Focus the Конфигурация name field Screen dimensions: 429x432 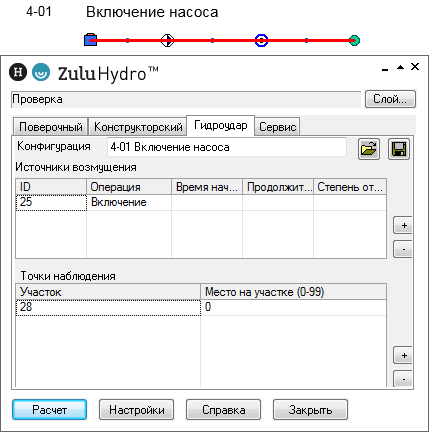tap(227, 147)
